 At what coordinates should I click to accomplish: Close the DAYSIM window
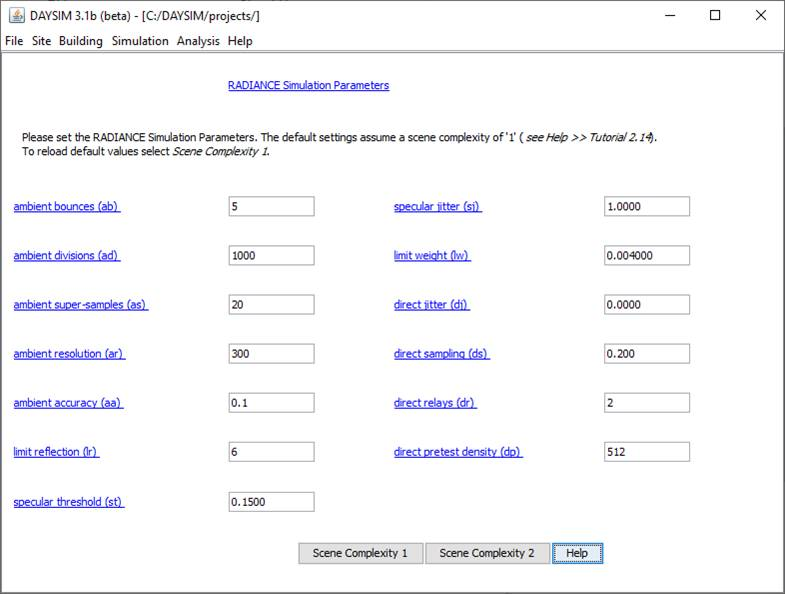pyautogui.click(x=760, y=16)
